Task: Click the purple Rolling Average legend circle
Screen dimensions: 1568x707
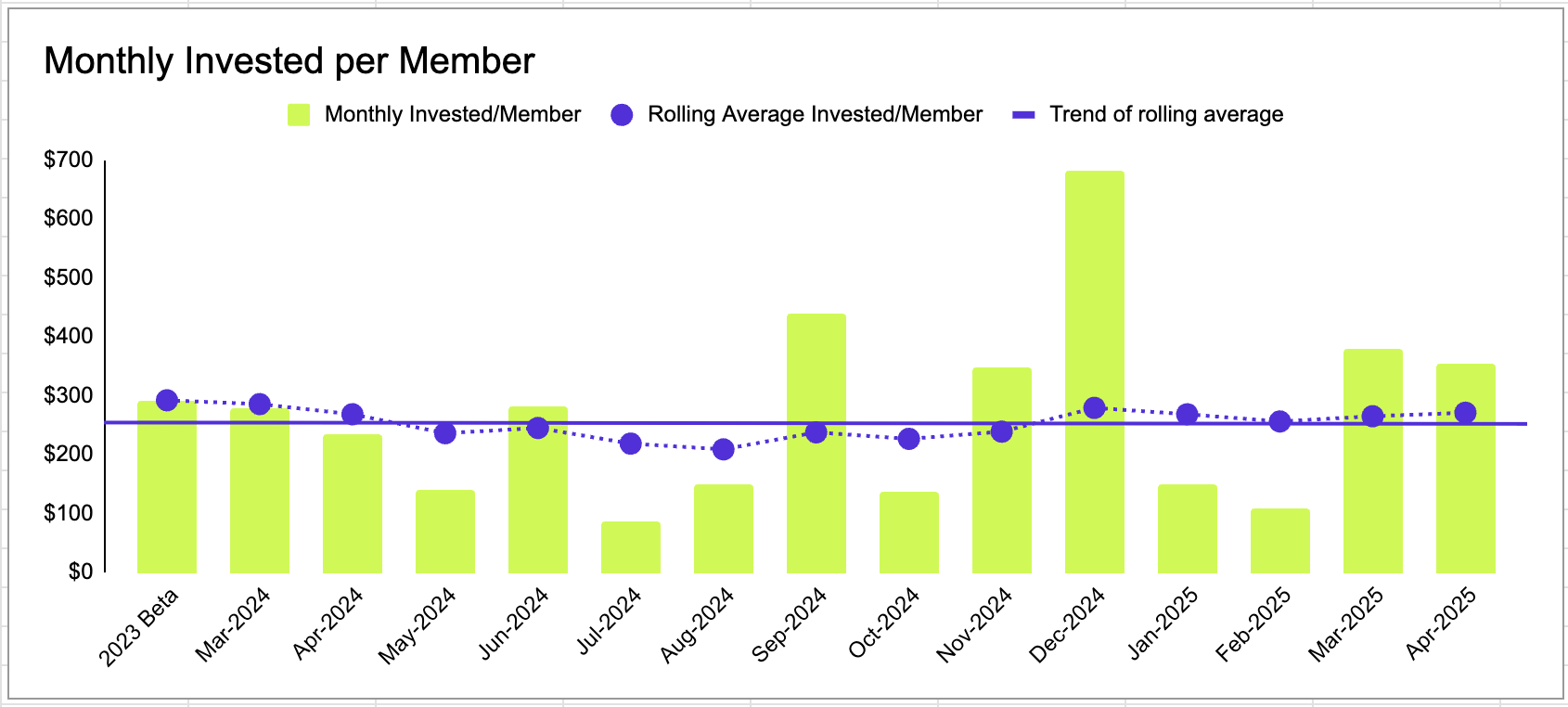Action: point(622,115)
